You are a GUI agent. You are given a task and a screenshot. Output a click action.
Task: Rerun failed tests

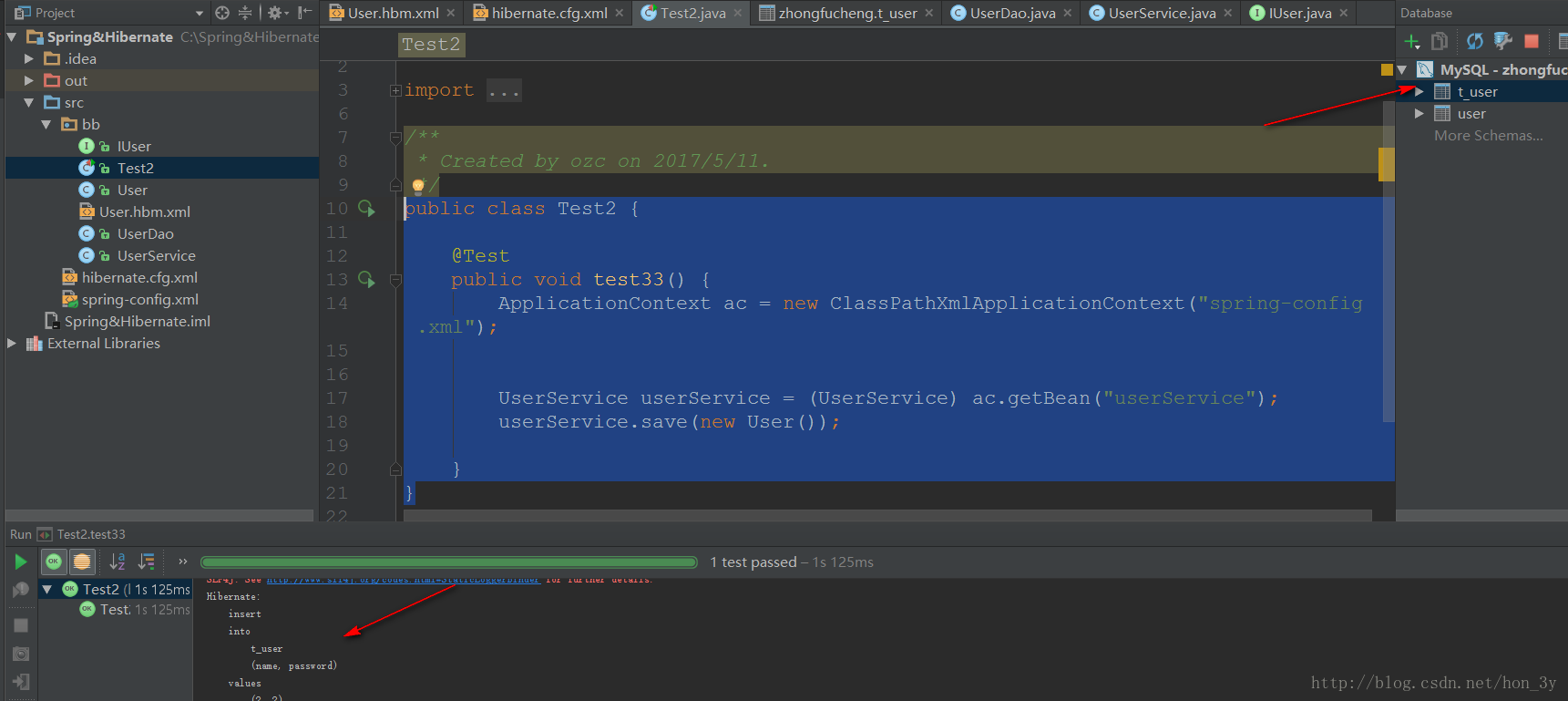20,590
